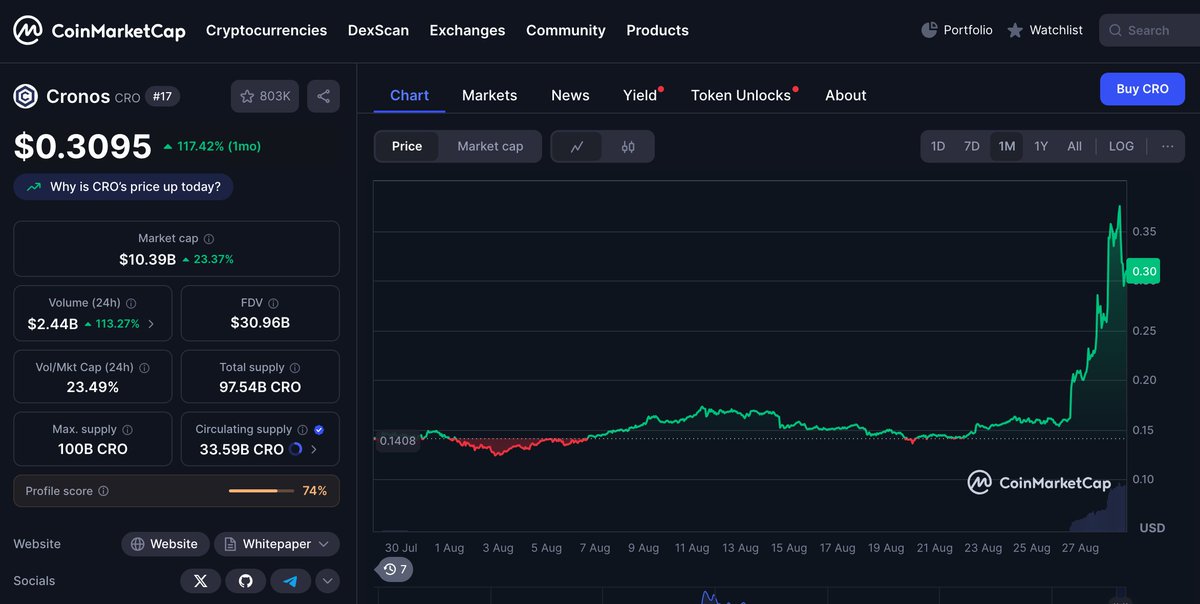This screenshot has width=1200, height=604.
Task: Set chart range to 7D
Action: coord(971,146)
